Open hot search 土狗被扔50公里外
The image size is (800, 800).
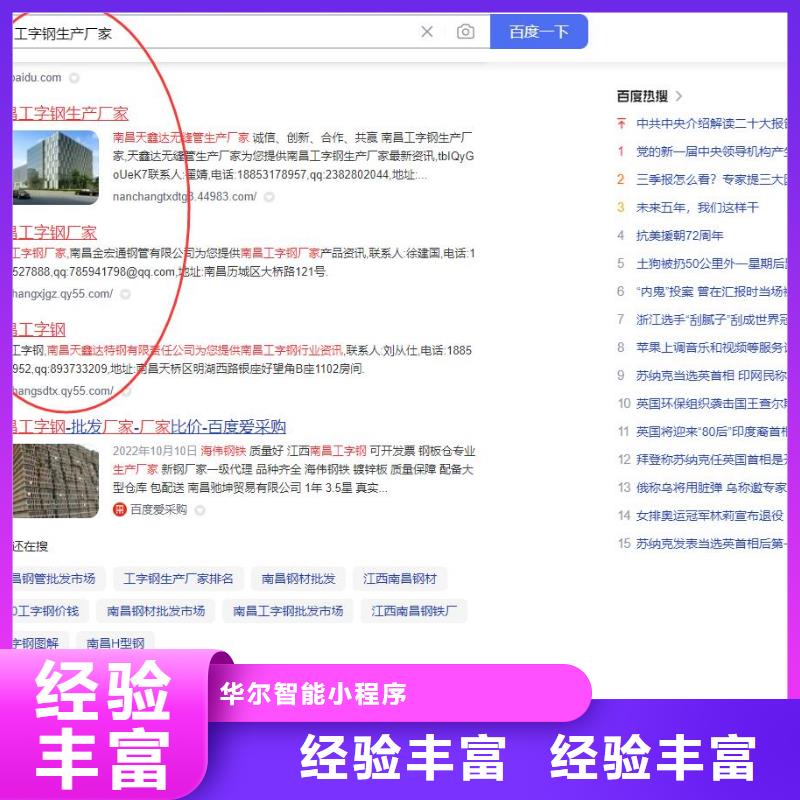pos(711,264)
